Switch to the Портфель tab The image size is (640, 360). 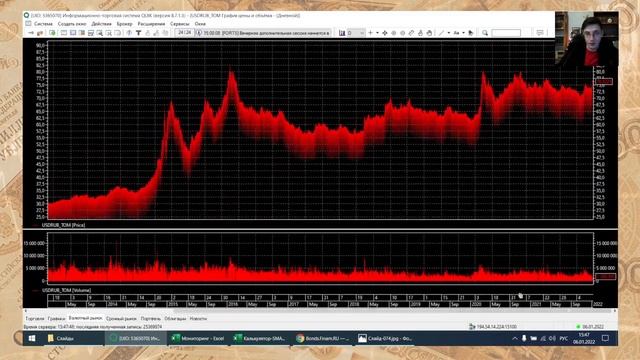[x=151, y=319]
